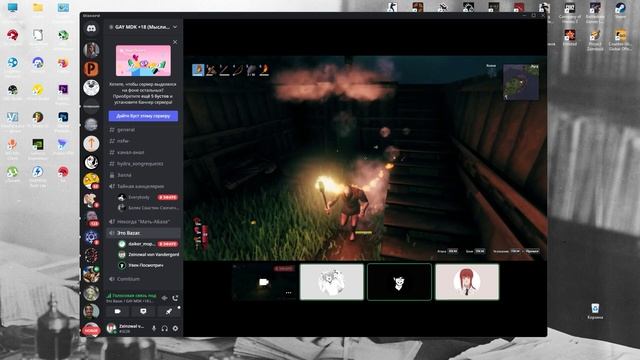Click the green voice connected status text

(x=134, y=295)
